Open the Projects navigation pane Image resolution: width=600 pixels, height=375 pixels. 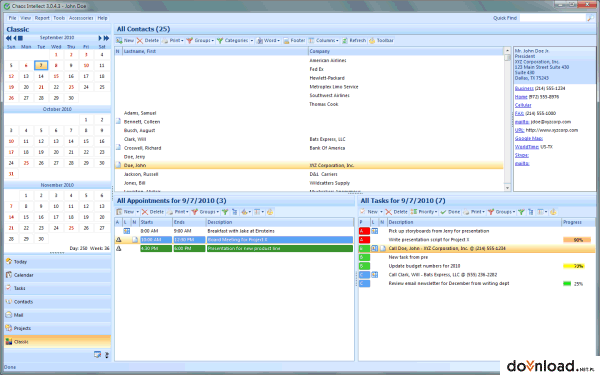click(x=57, y=328)
